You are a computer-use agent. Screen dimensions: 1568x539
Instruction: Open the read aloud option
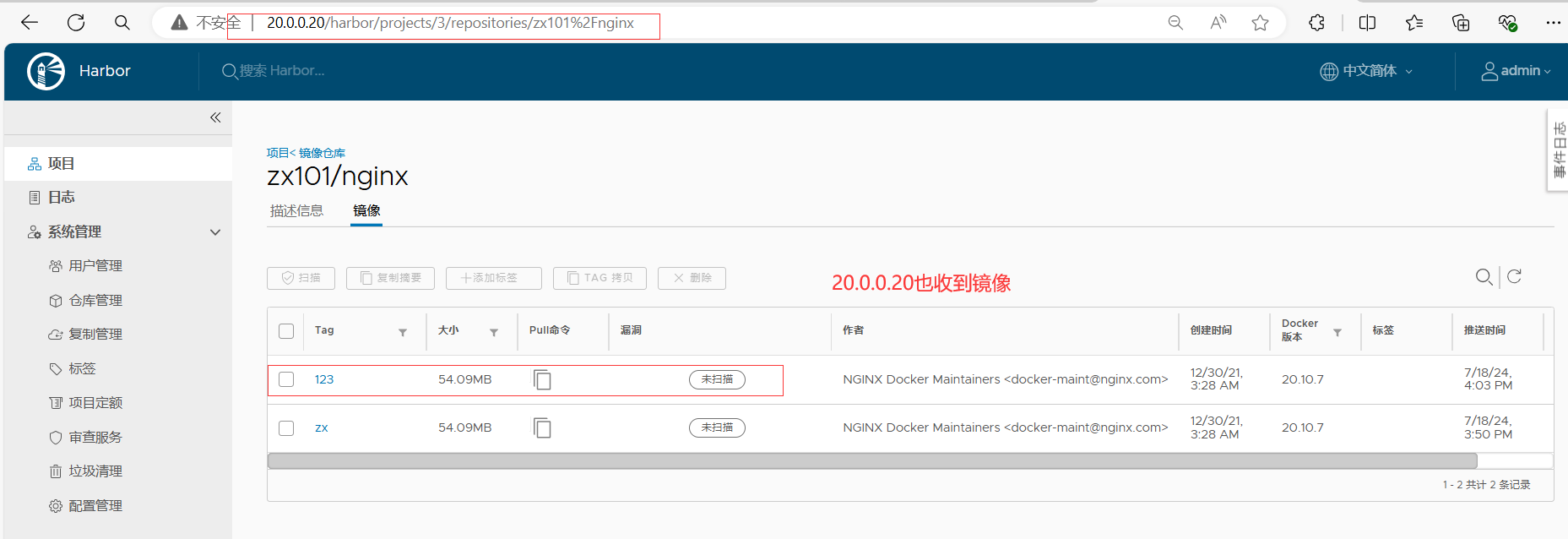coord(1218,23)
